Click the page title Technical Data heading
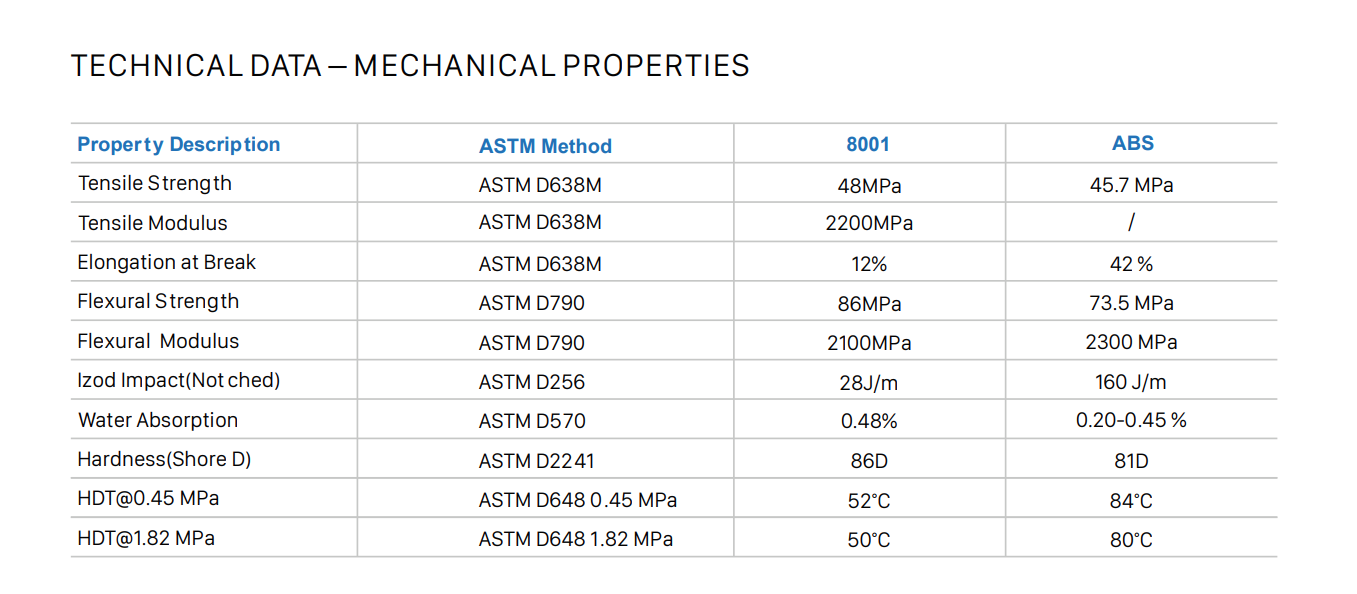 (410, 66)
